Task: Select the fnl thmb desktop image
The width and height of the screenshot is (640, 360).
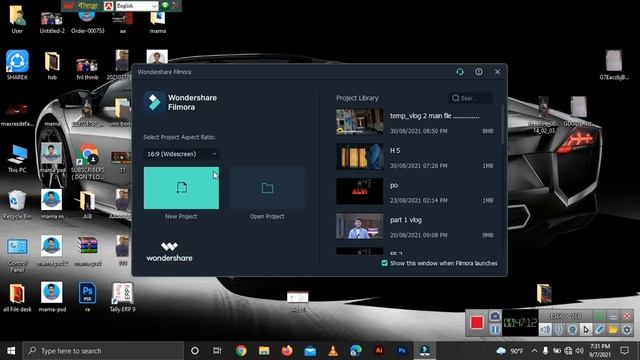Action: (x=87, y=68)
